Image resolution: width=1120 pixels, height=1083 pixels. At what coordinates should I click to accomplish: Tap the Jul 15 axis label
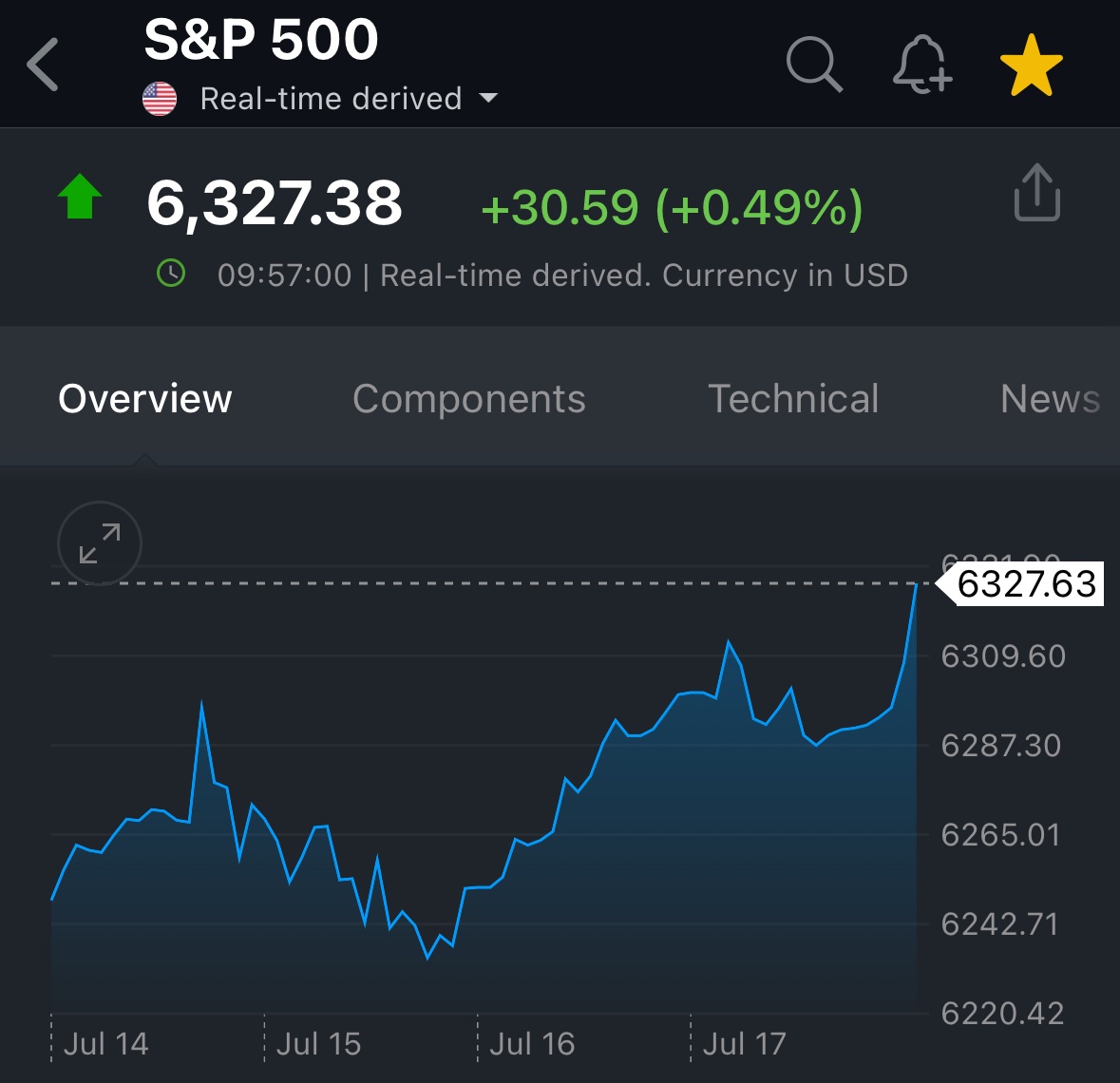pyautogui.click(x=318, y=1044)
